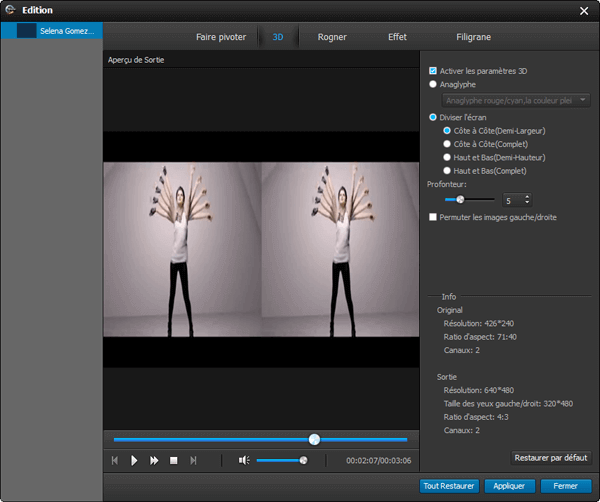Increase Profondeur with the up arrow
This screenshot has height=502, width=600.
(527, 196)
